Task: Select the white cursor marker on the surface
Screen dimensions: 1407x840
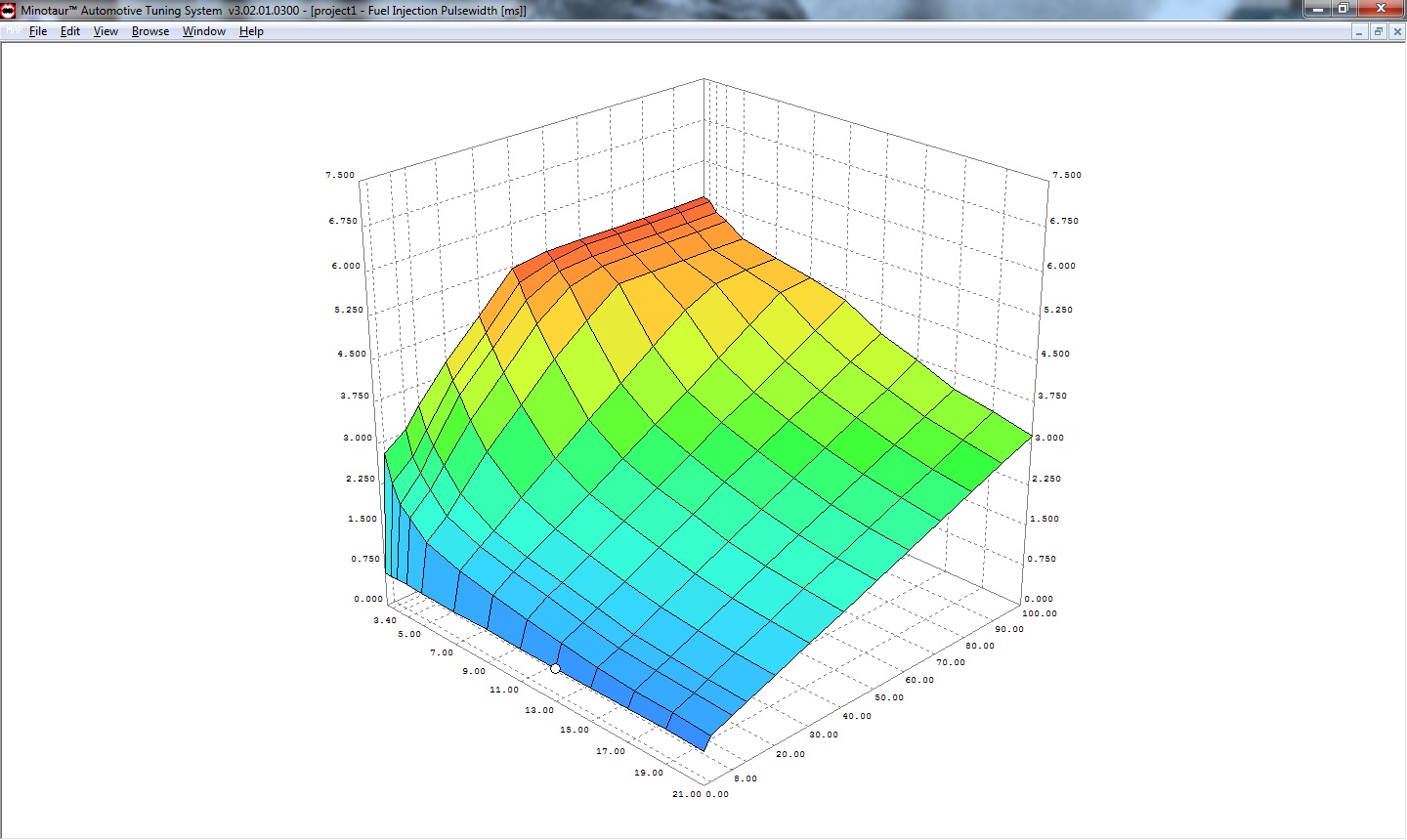Action: click(556, 669)
